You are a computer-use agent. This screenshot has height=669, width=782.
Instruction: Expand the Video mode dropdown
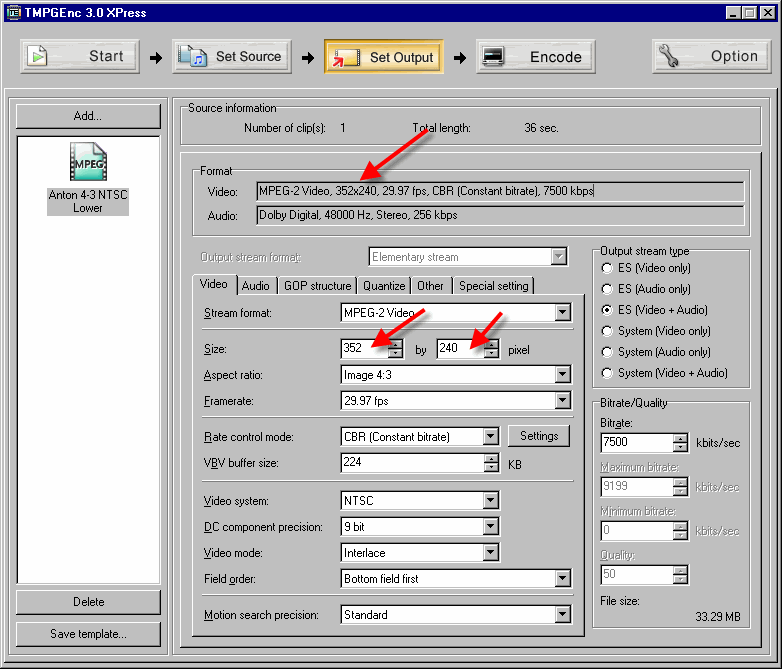pos(491,552)
